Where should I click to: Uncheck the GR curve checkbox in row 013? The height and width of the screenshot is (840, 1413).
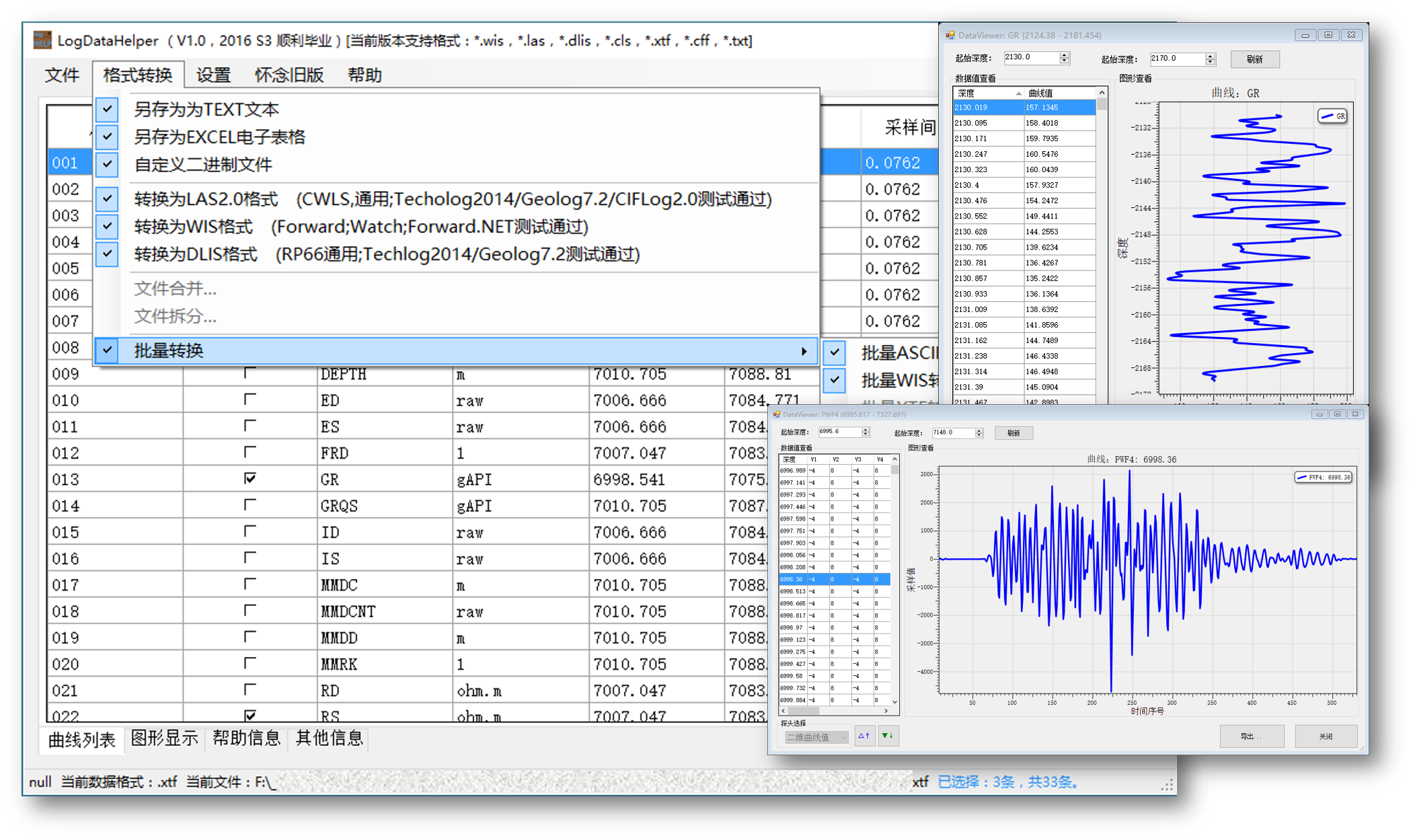(x=250, y=478)
